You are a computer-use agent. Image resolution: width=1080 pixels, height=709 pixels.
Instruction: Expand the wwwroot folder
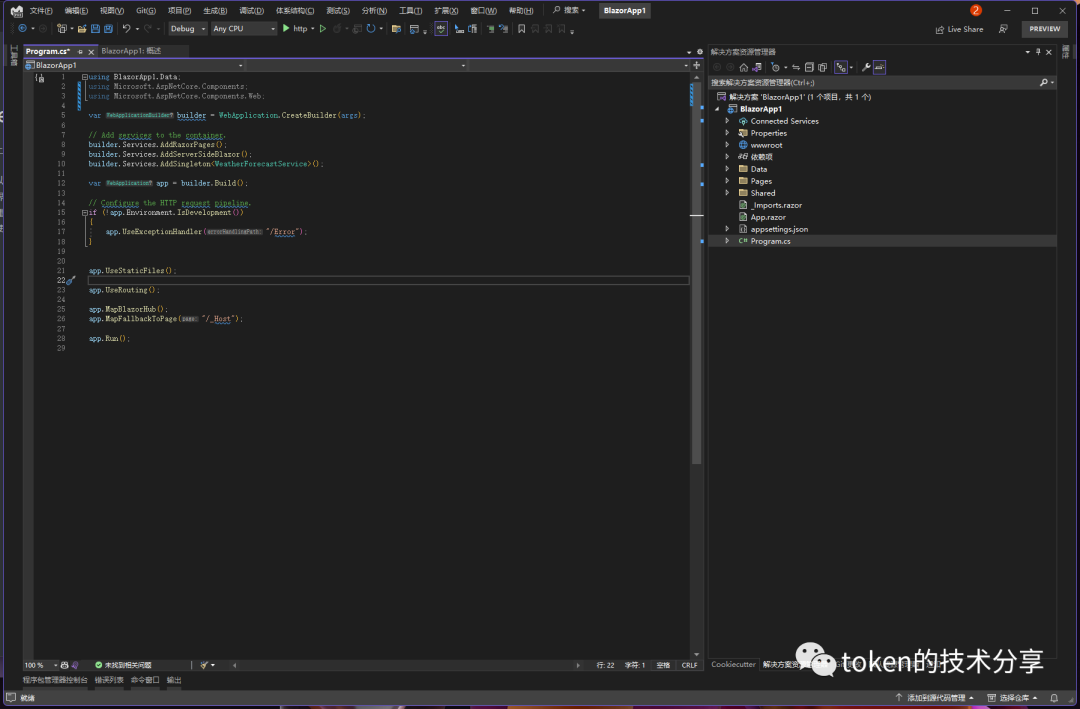tap(727, 145)
